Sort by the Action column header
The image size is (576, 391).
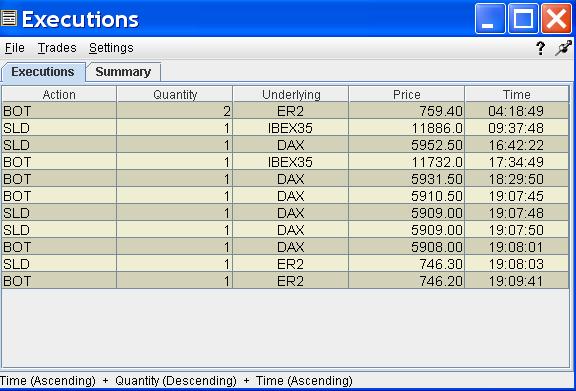pyautogui.click(x=59, y=94)
